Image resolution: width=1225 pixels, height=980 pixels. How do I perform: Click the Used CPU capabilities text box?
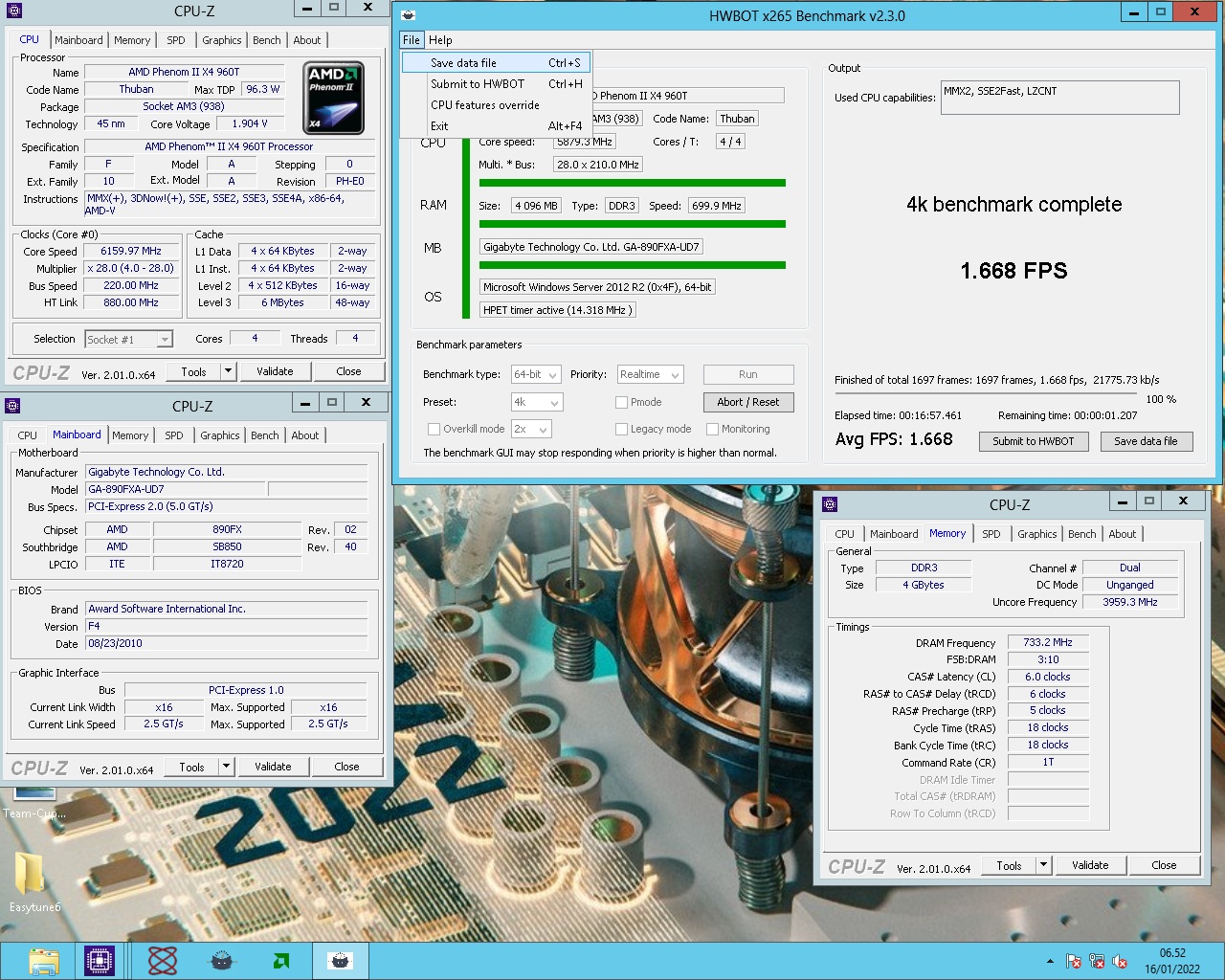(x=1059, y=98)
